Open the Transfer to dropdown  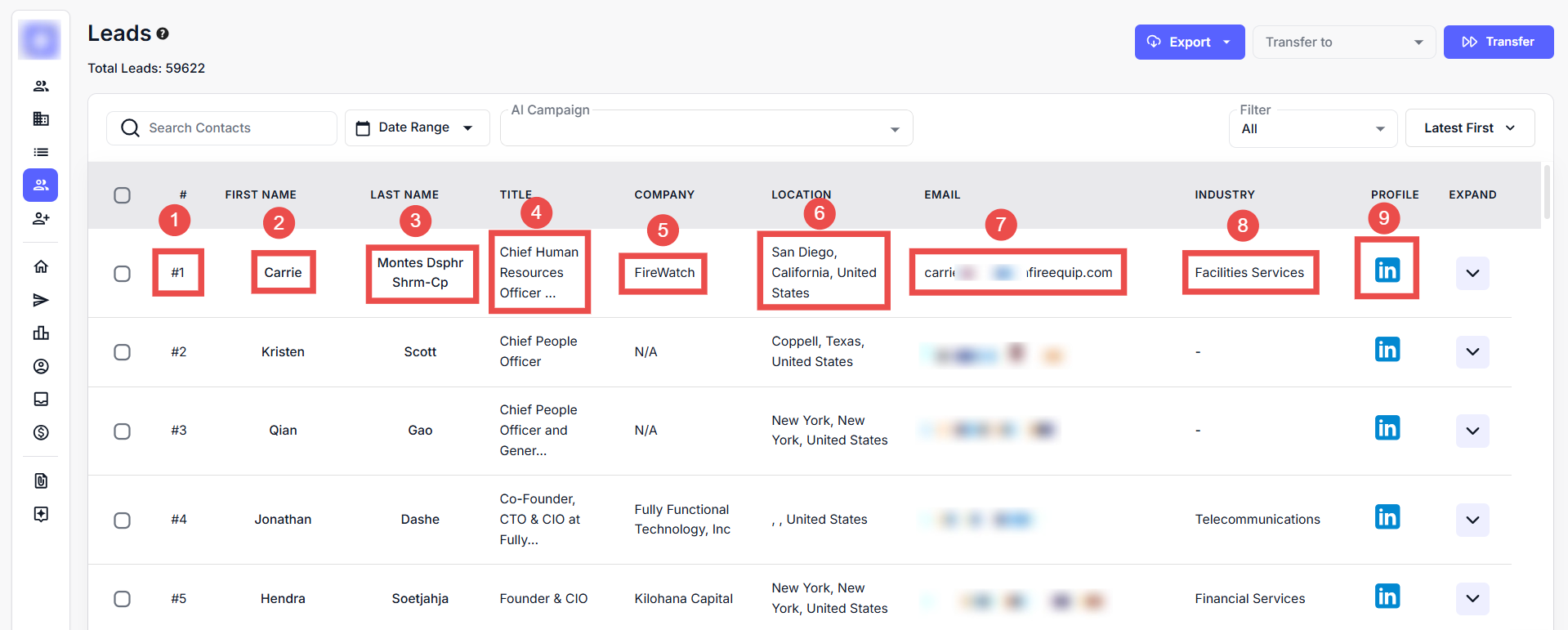pos(1343,42)
